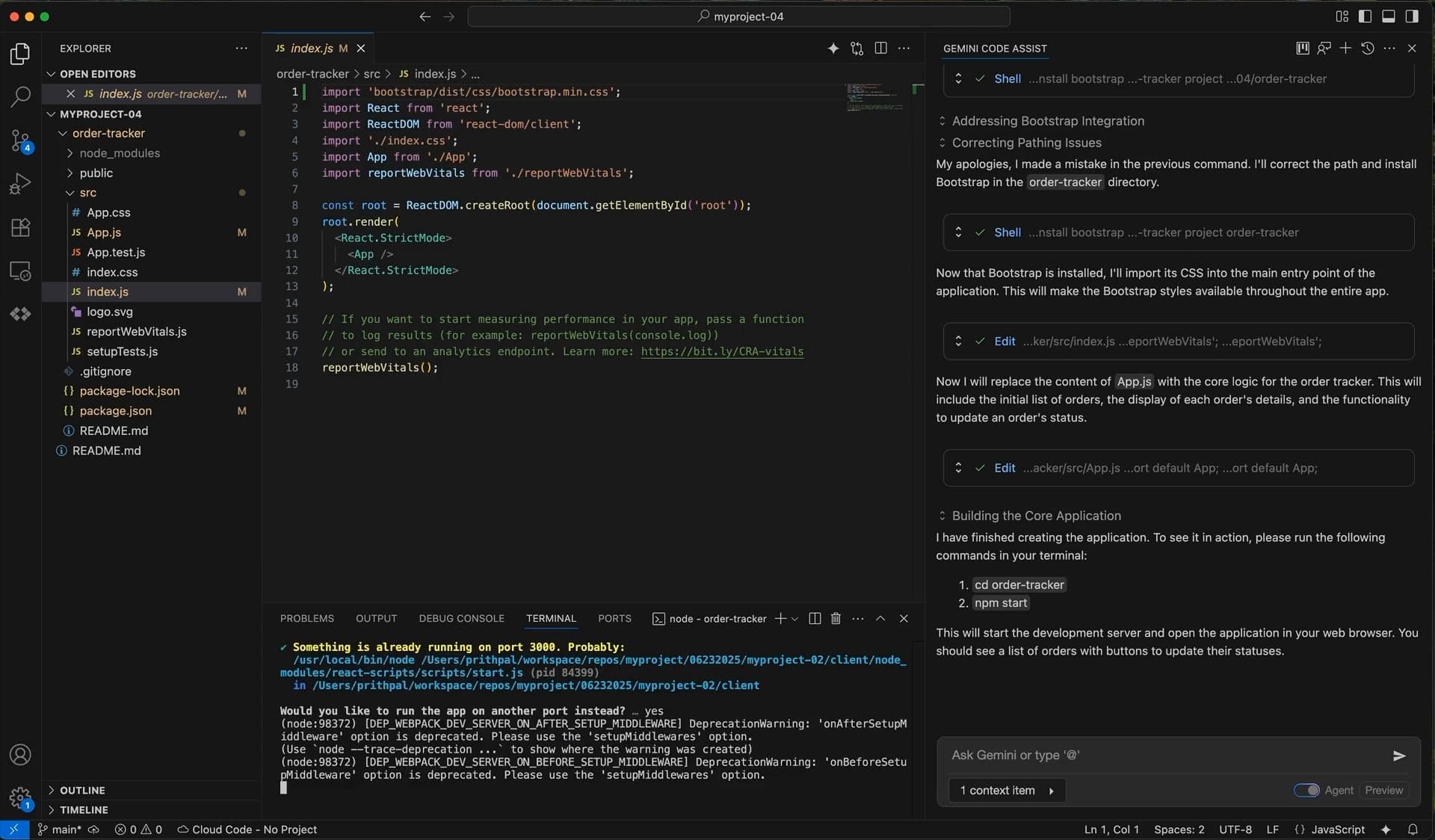Toggle the secondary side bar visibility
The image size is (1435, 840).
click(x=1412, y=16)
